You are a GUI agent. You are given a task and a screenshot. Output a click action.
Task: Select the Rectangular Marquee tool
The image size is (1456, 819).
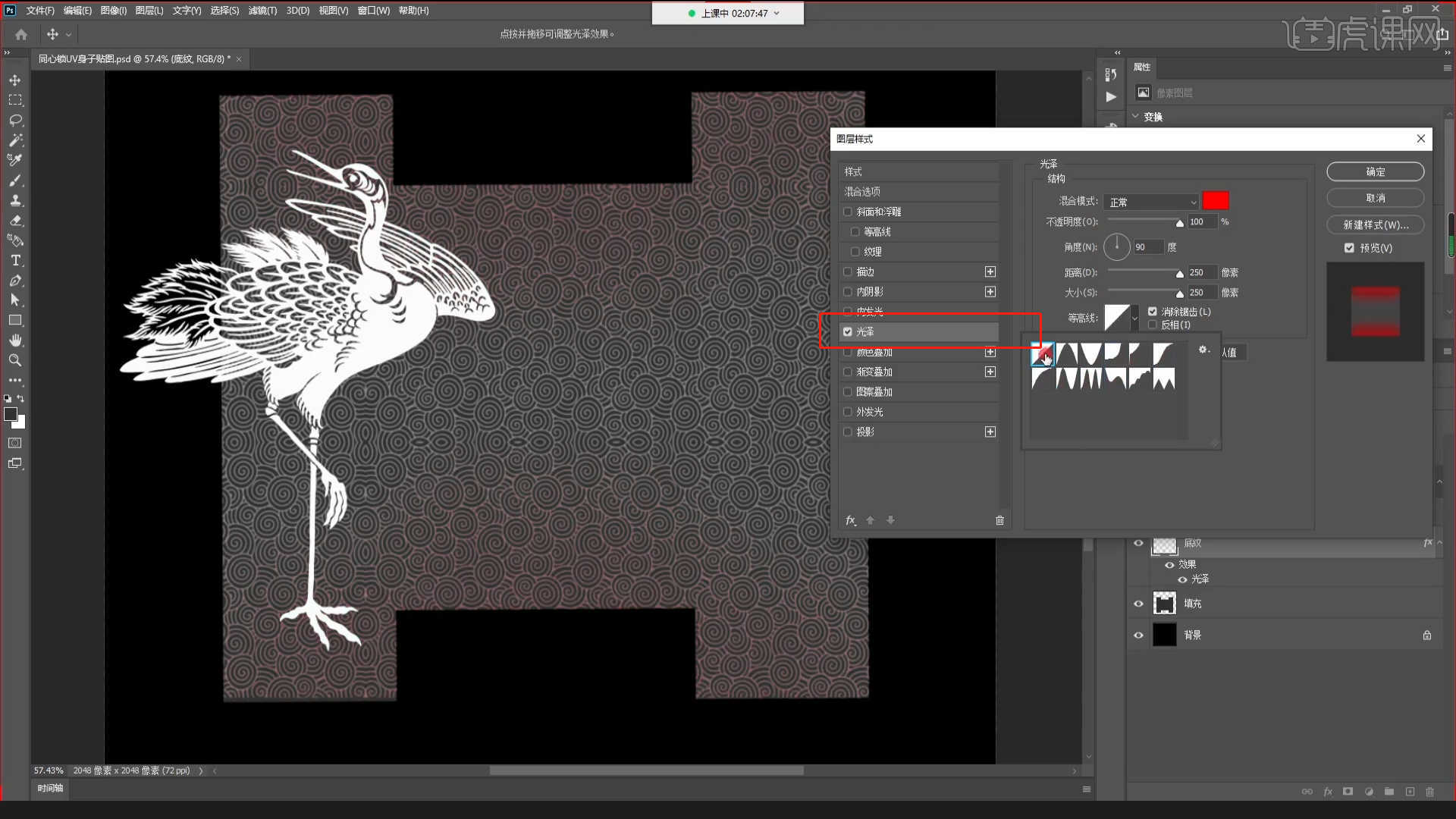(x=15, y=100)
